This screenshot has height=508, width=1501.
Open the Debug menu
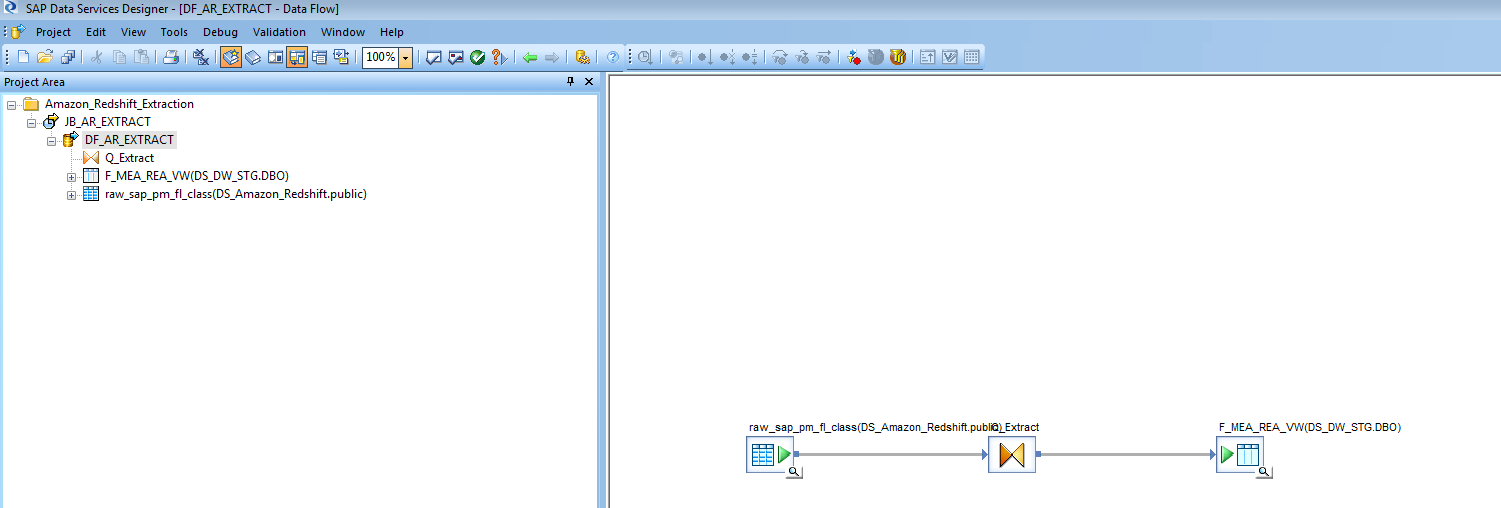pos(220,32)
